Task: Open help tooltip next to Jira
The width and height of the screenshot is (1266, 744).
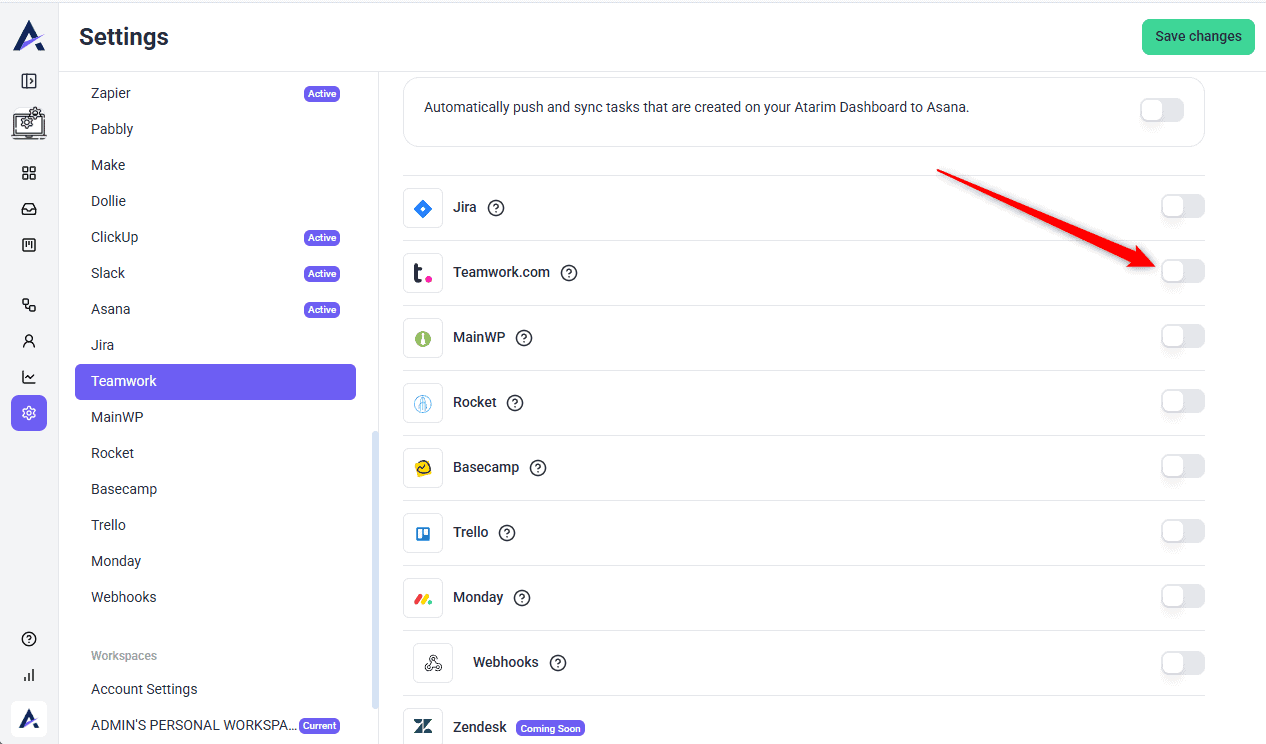Action: [x=496, y=208]
